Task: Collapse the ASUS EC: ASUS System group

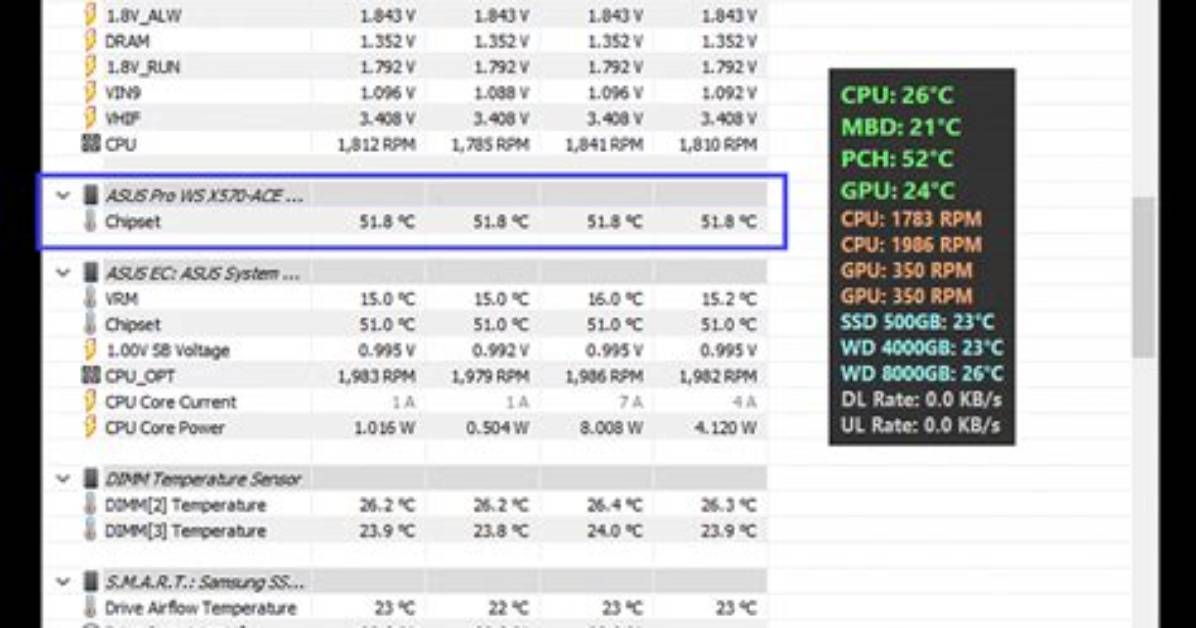Action: [x=63, y=272]
